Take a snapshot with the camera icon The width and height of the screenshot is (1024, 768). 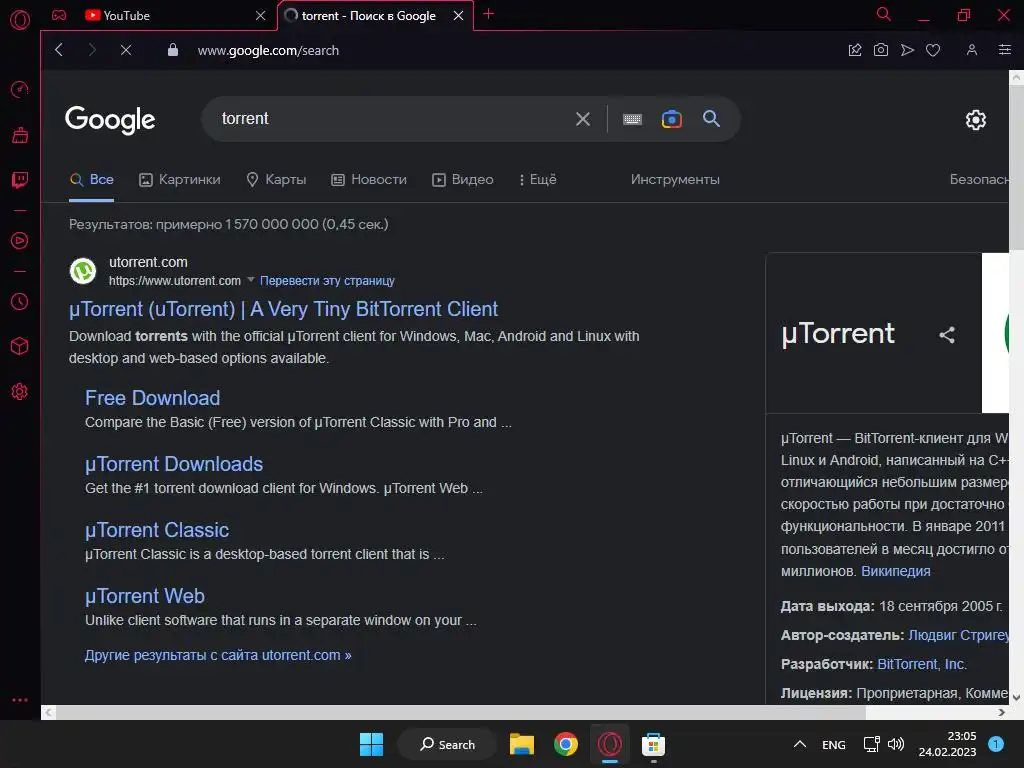pos(881,50)
